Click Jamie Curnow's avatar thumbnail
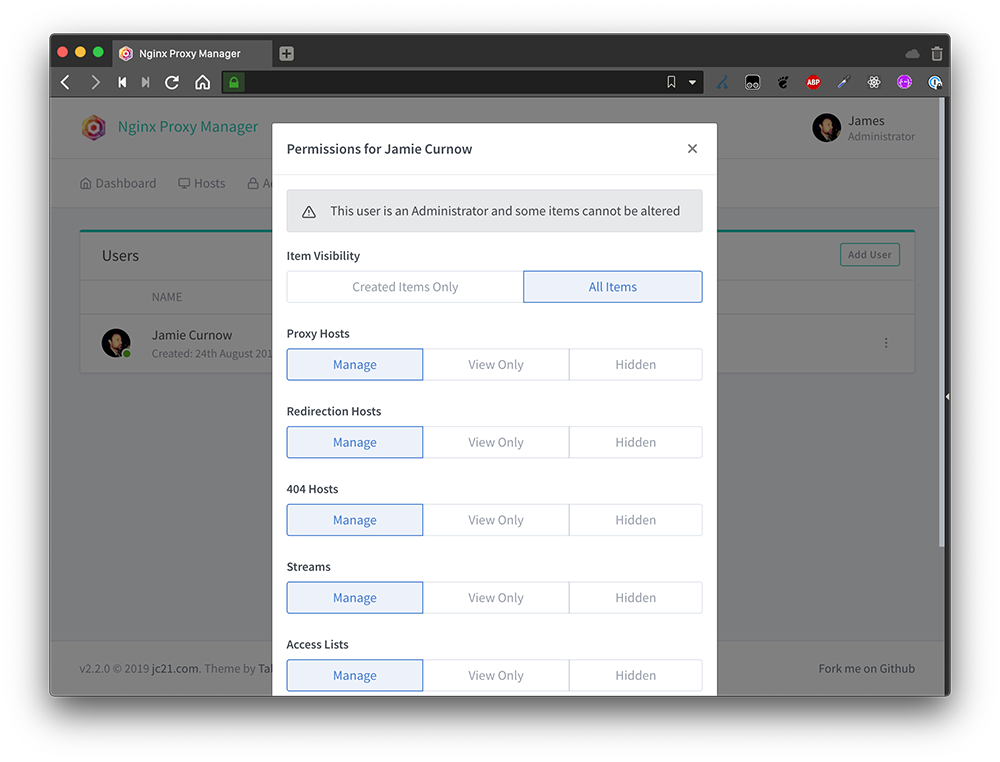 [x=115, y=342]
